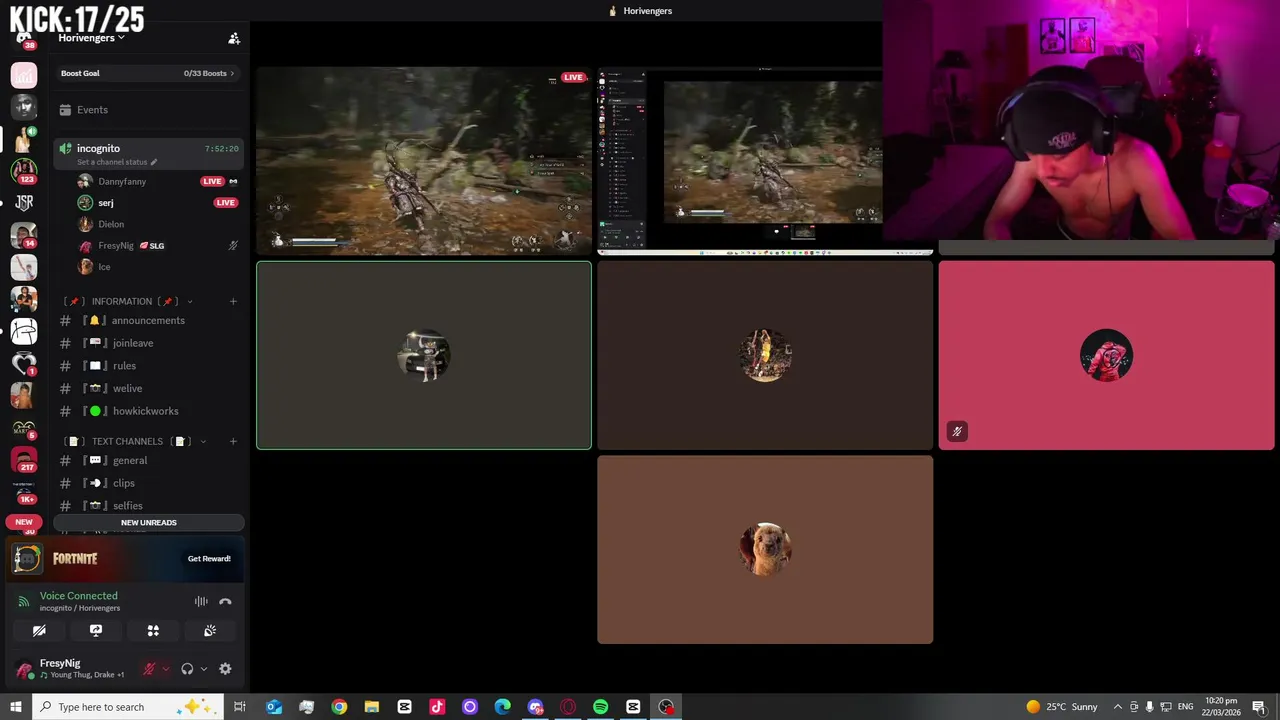Click Get Reward! on the Fortnite banner
Image resolution: width=1280 pixels, height=720 pixels.
[209, 559]
